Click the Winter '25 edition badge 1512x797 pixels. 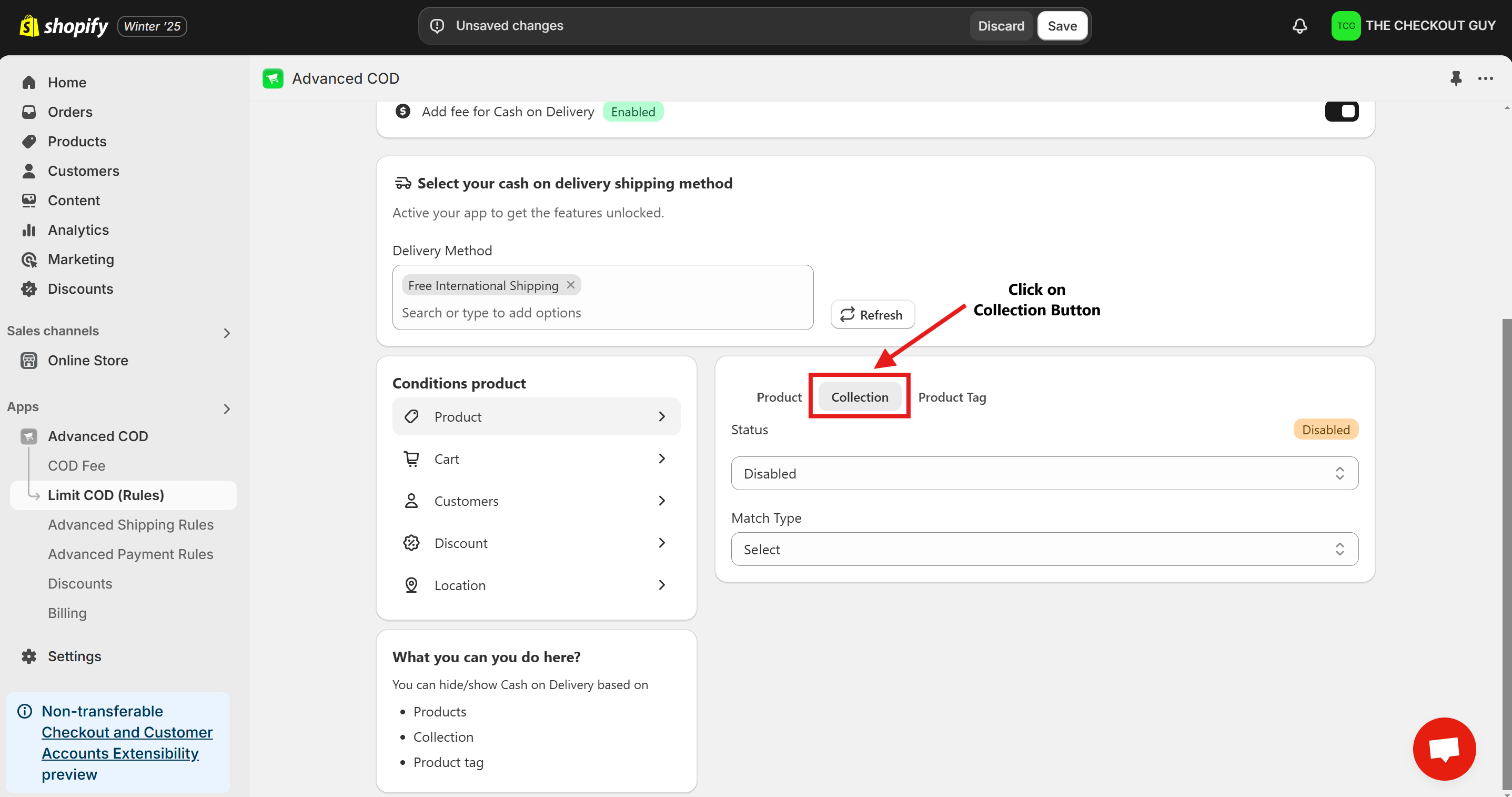152,26
